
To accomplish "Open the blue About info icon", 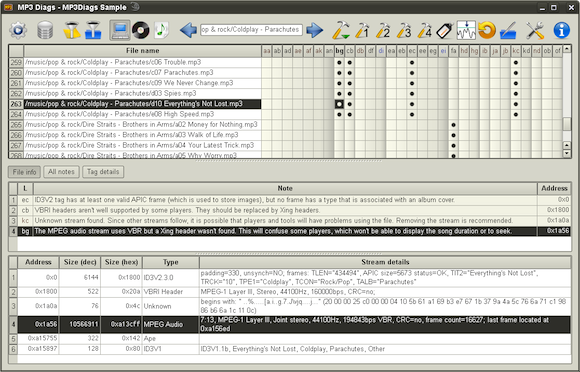I will [x=562, y=30].
